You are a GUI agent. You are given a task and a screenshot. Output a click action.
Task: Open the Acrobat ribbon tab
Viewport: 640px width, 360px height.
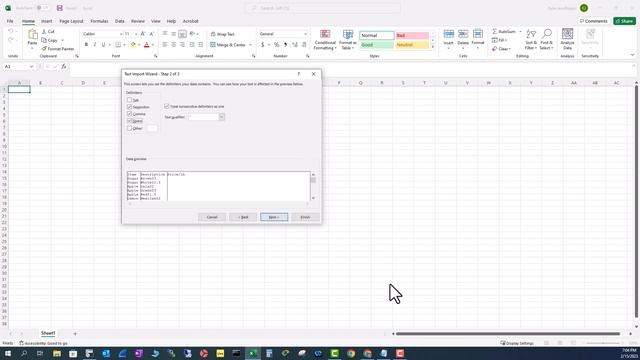190,21
